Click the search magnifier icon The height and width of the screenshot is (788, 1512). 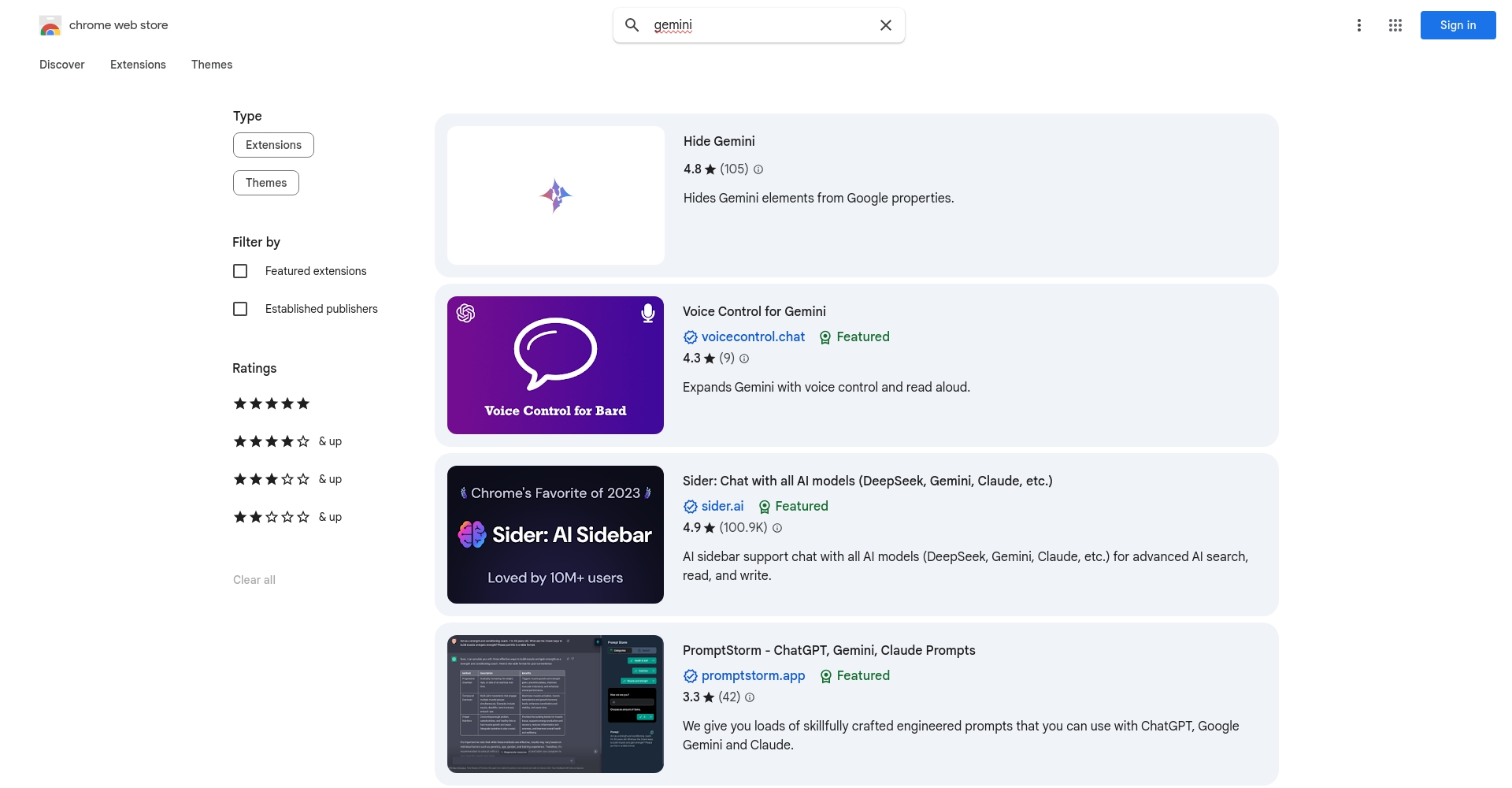[x=632, y=25]
